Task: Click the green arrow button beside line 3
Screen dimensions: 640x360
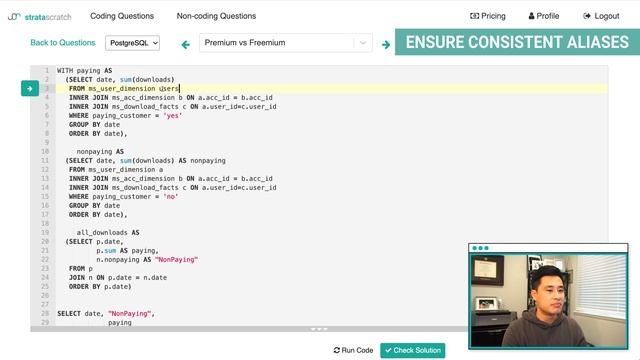Action: [x=30, y=89]
